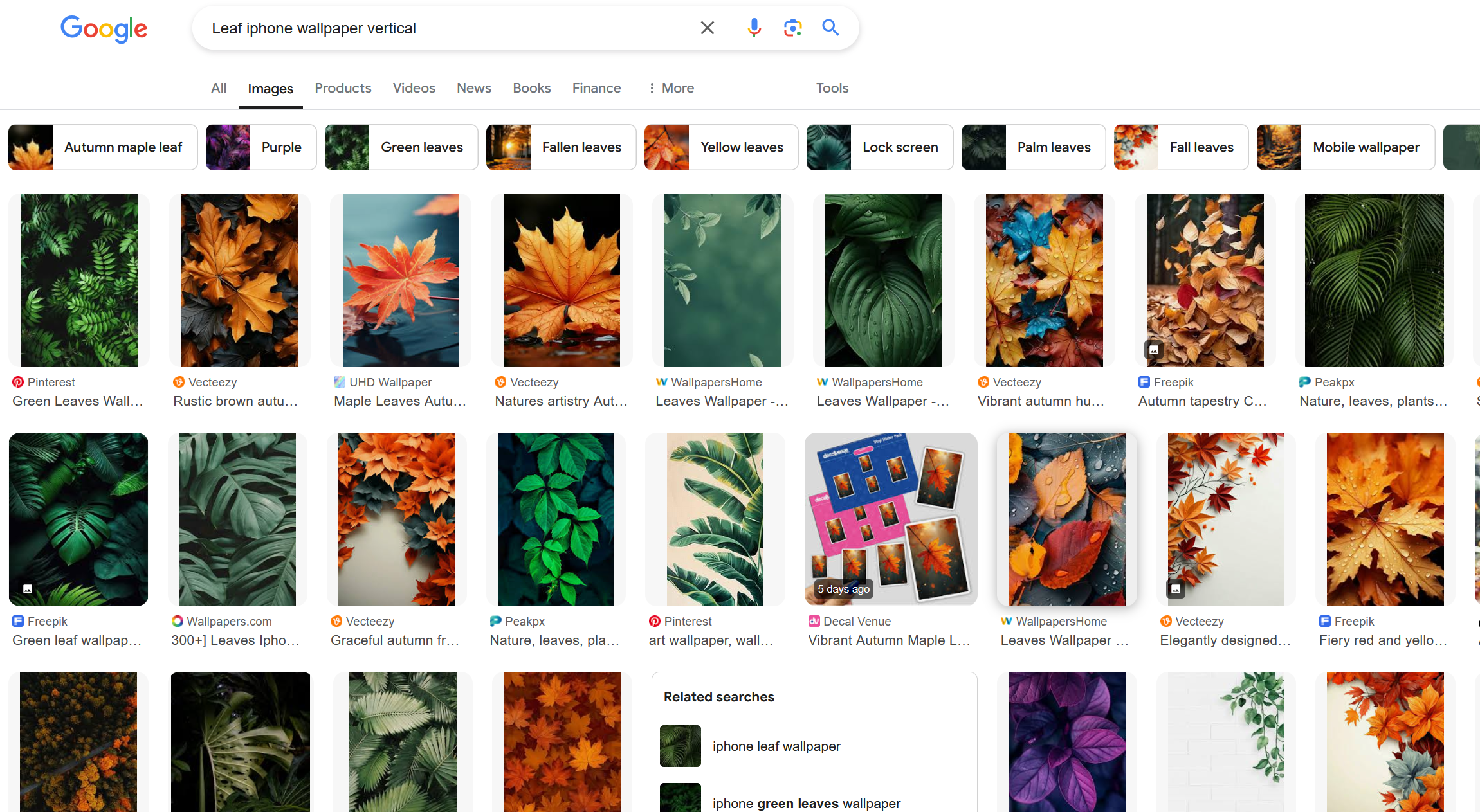Switch to the Videos tab
This screenshot has width=1480, height=812.
414,88
